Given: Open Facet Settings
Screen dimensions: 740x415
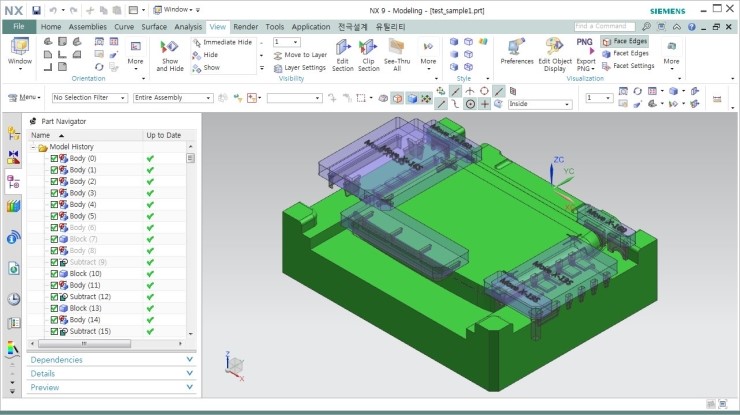Looking at the screenshot, I should (x=628, y=66).
